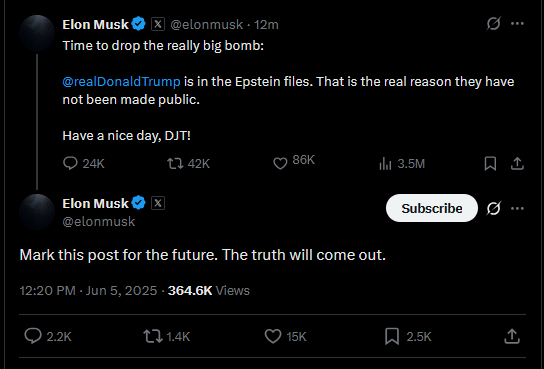Click Subscribe to Elon Musk

pos(432,208)
